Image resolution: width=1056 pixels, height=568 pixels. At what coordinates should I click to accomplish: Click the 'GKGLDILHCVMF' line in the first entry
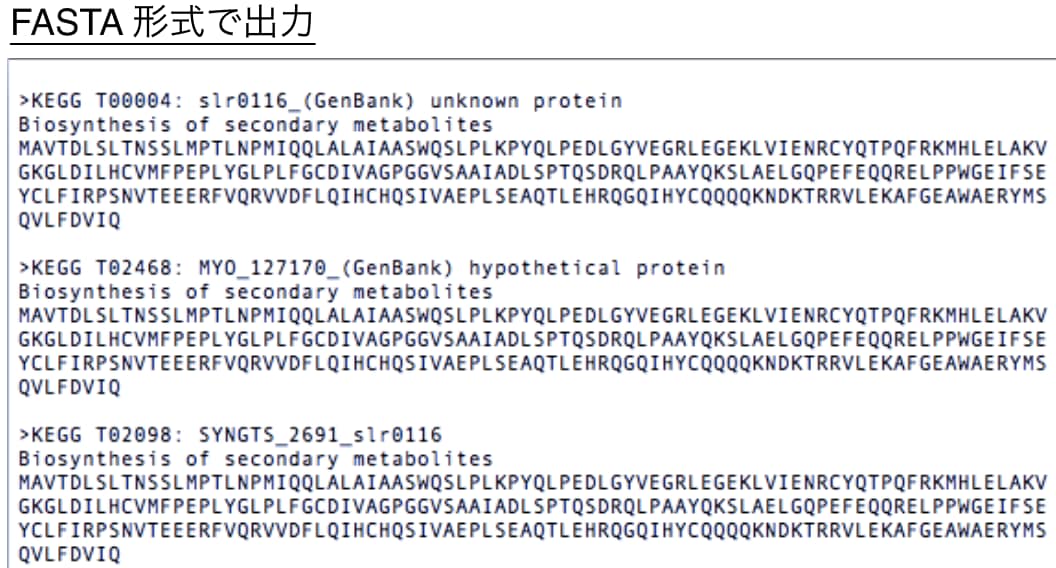(532, 172)
